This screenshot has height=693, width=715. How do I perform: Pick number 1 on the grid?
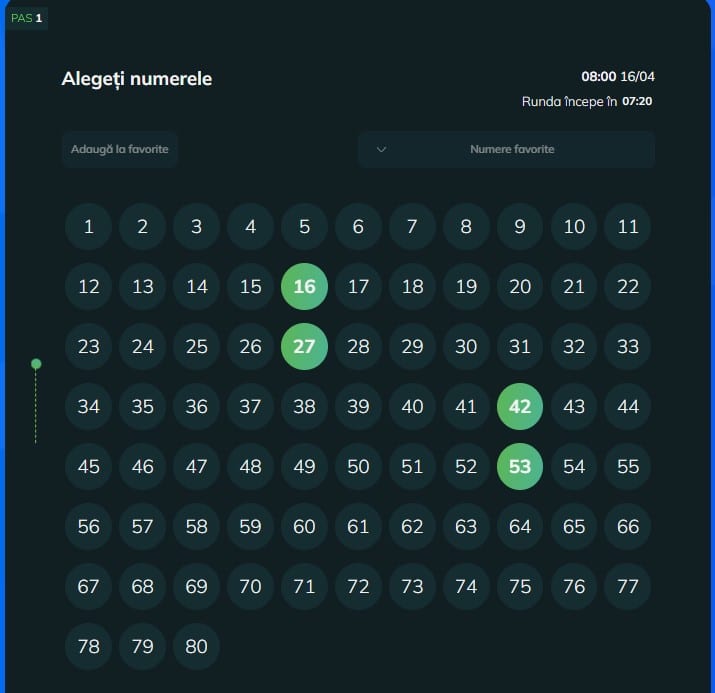[88, 227]
